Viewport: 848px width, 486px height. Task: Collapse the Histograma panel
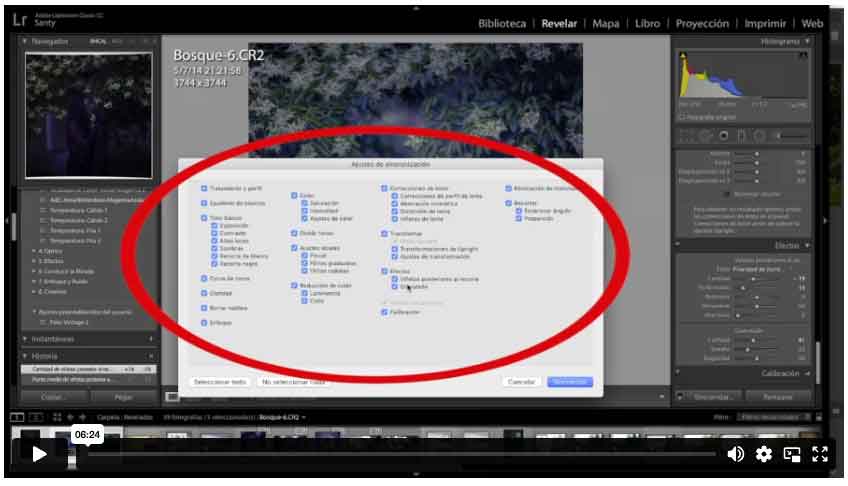tap(807, 41)
